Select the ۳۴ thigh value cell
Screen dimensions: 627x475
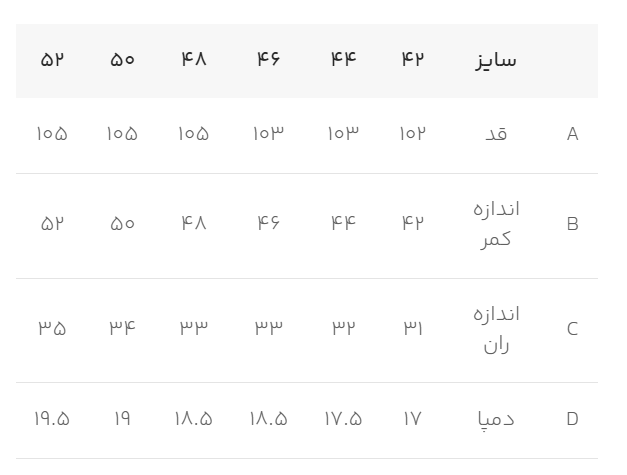[x=122, y=328]
